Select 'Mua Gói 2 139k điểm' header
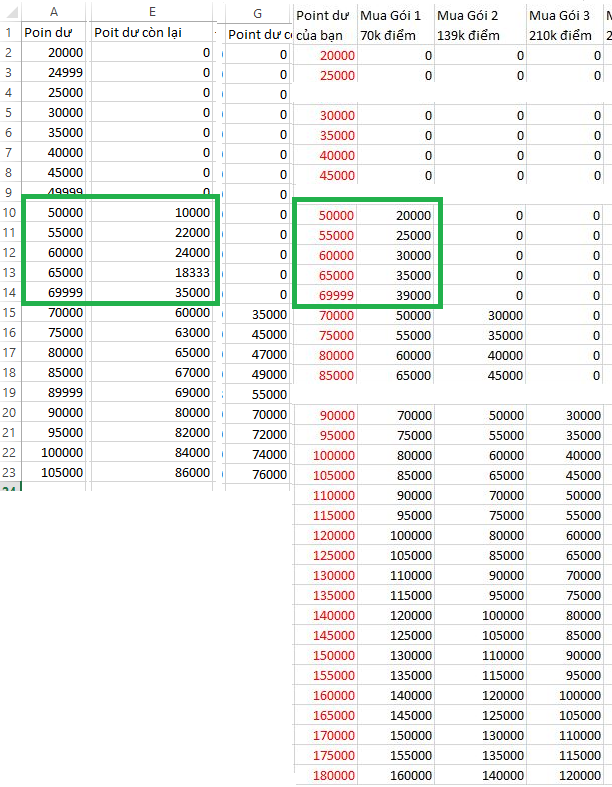Screen dimensions: 612x787 [x=480, y=25]
